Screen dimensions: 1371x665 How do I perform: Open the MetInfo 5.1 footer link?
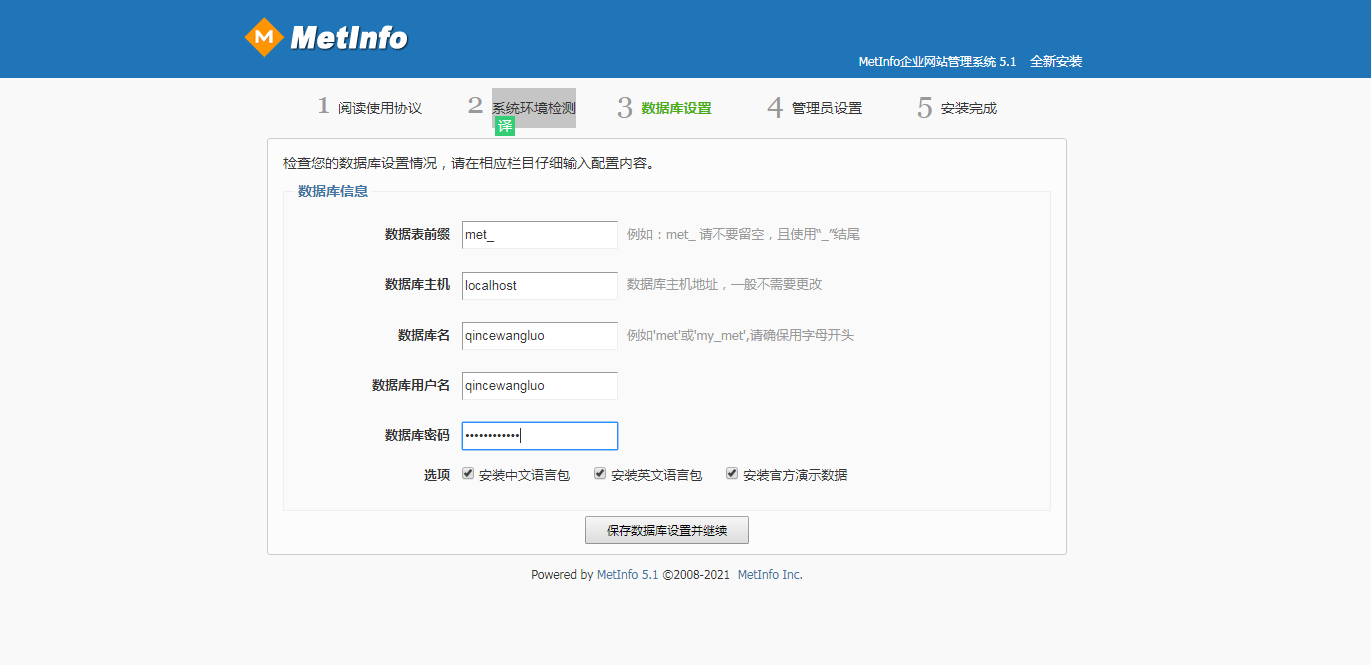628,575
